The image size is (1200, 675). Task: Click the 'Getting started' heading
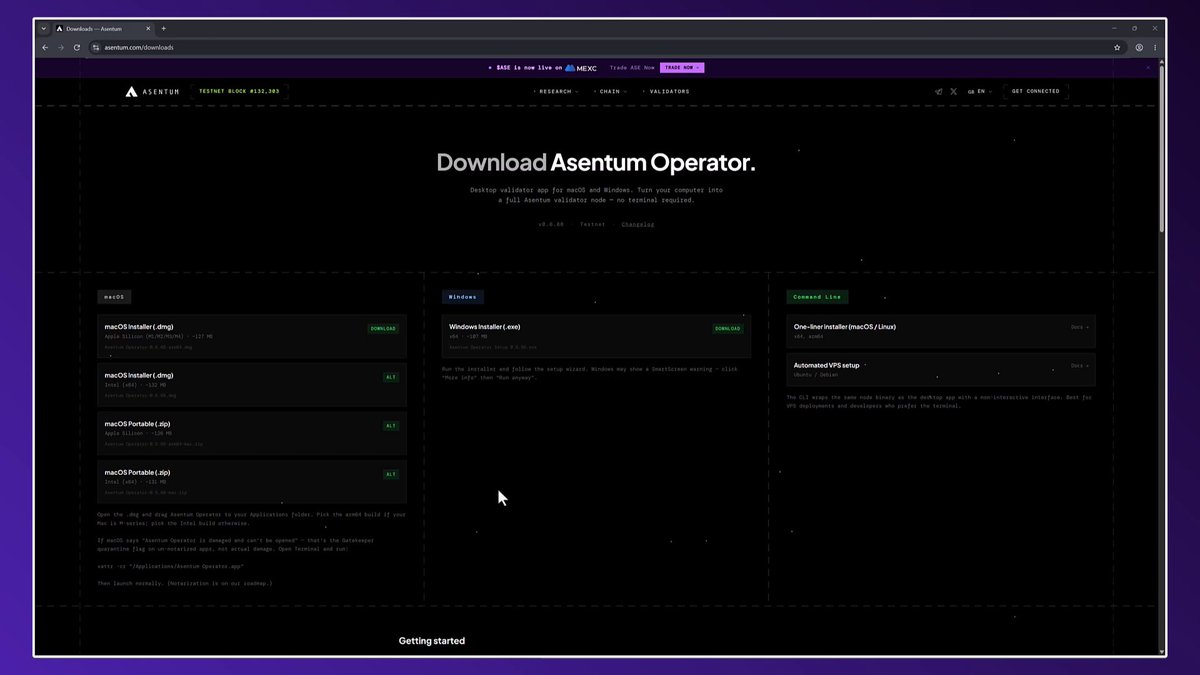pos(432,641)
